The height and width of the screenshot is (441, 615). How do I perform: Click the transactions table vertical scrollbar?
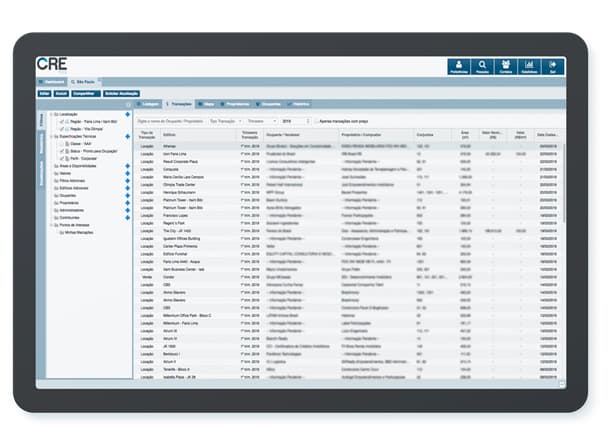pos(564,182)
